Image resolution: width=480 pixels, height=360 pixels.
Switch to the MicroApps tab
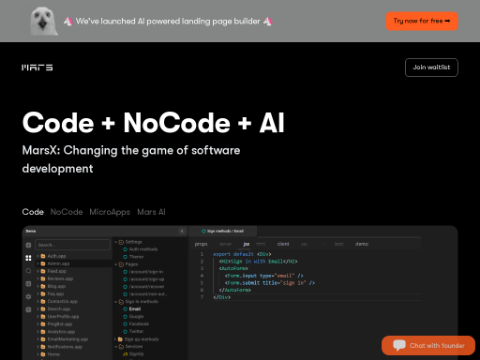(110, 212)
